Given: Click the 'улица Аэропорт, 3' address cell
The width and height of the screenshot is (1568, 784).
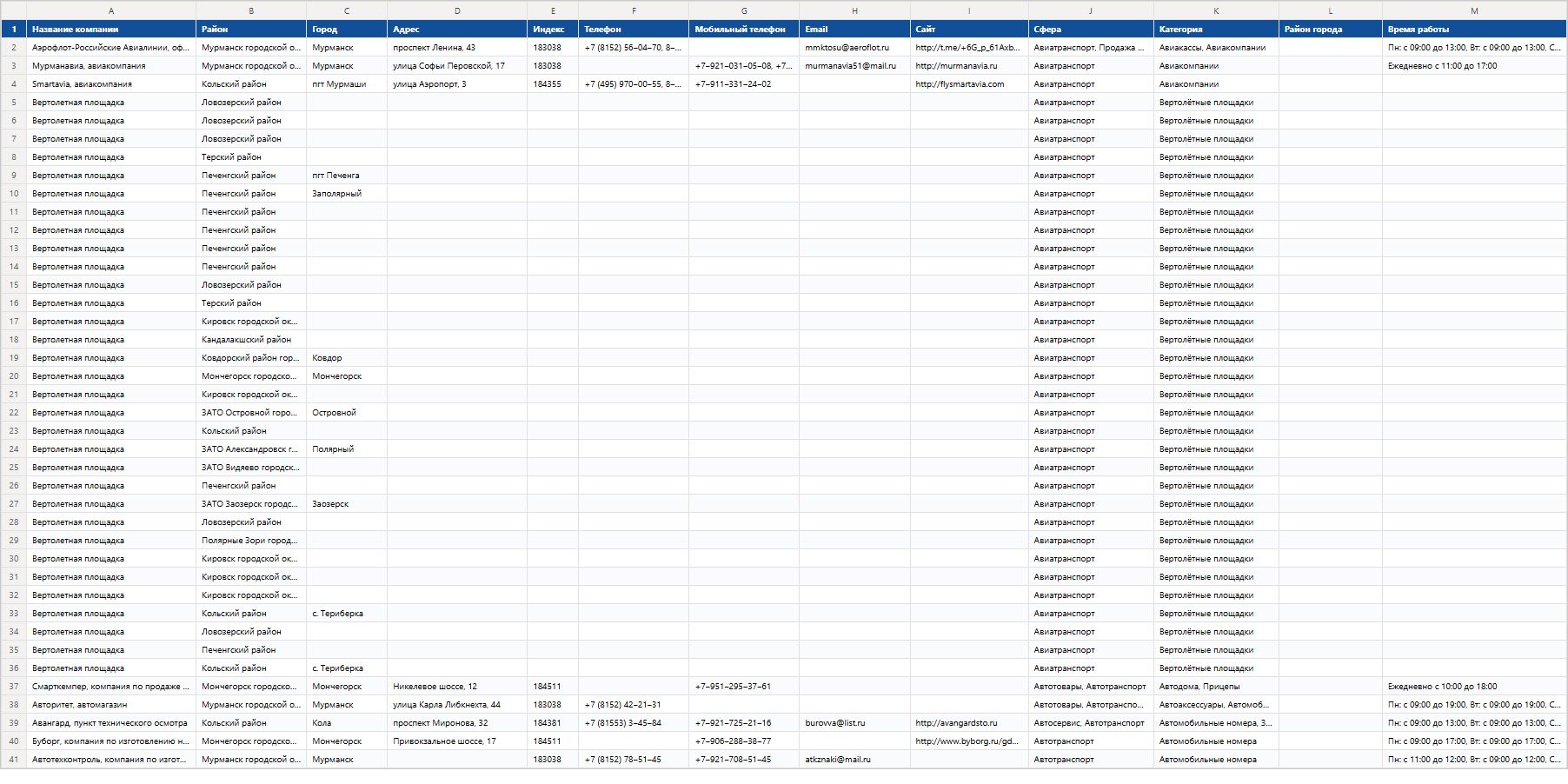Looking at the screenshot, I should pos(457,84).
